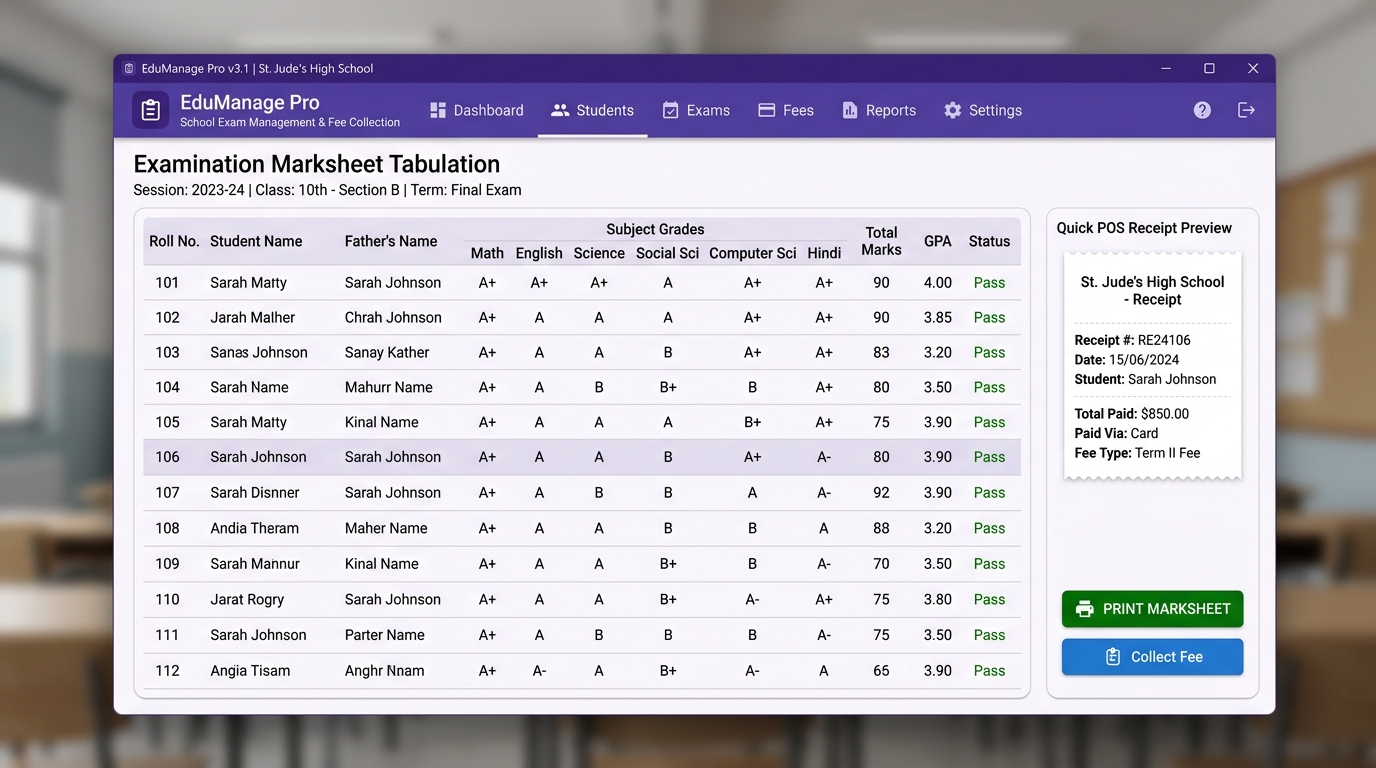Screen dimensions: 1376x768
Task: Select student Andia Theram
Action: pos(254,528)
